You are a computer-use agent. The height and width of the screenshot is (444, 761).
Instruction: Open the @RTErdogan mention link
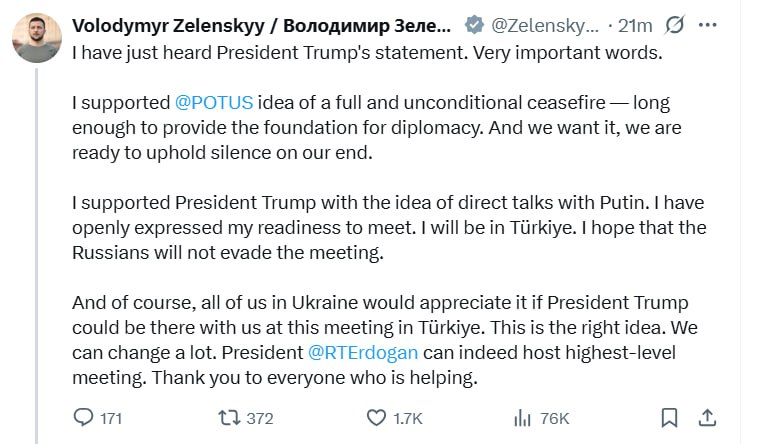[x=363, y=352]
